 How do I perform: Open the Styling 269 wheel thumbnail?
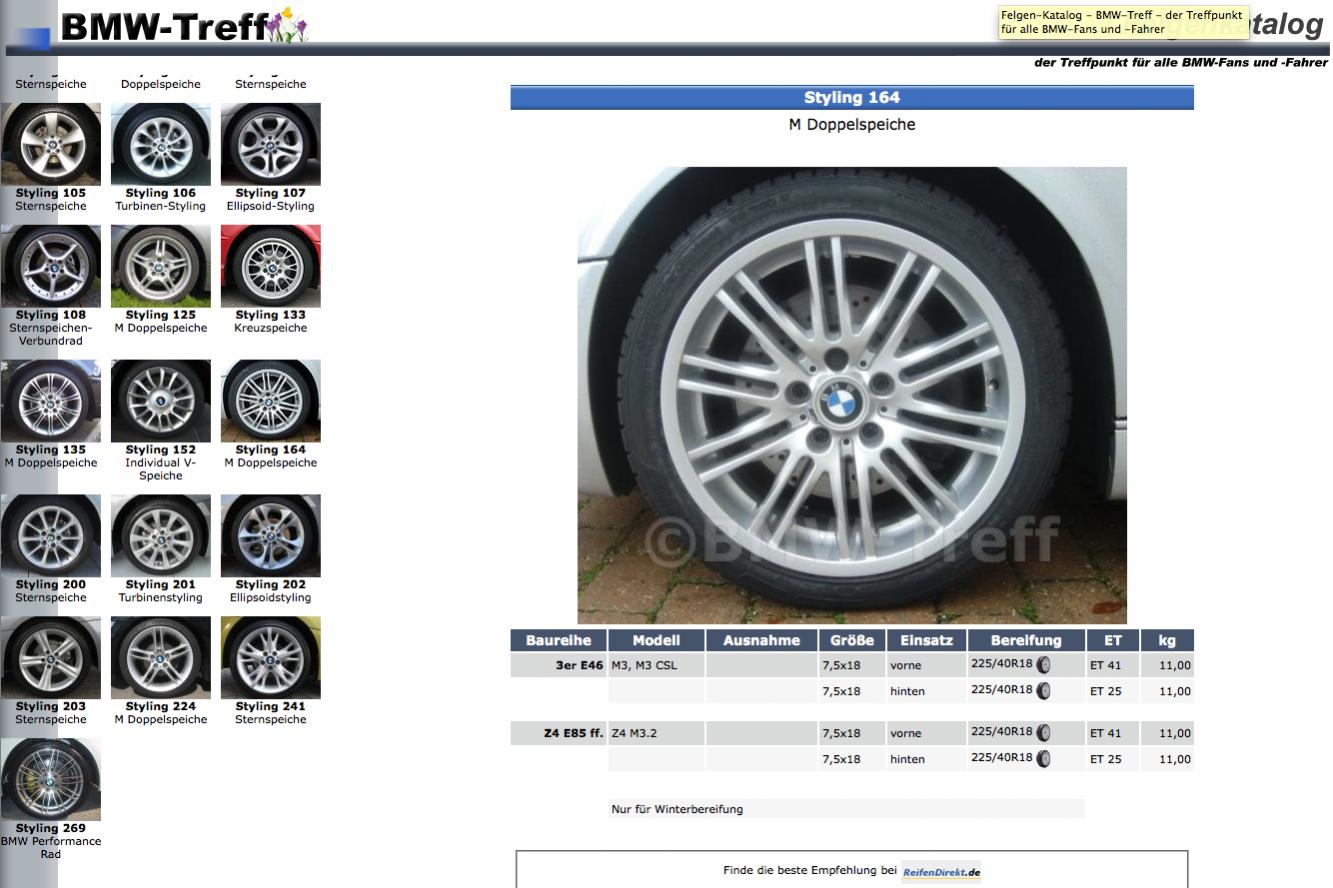coord(51,780)
